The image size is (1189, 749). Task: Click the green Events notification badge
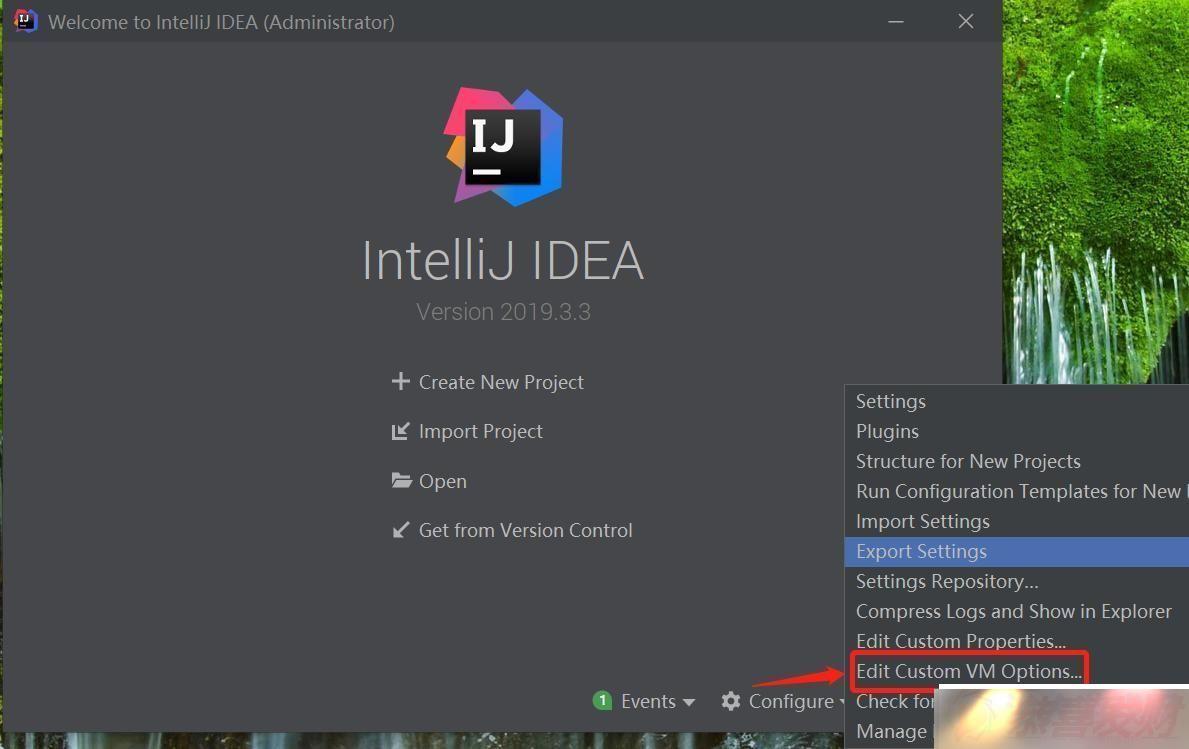tap(602, 700)
